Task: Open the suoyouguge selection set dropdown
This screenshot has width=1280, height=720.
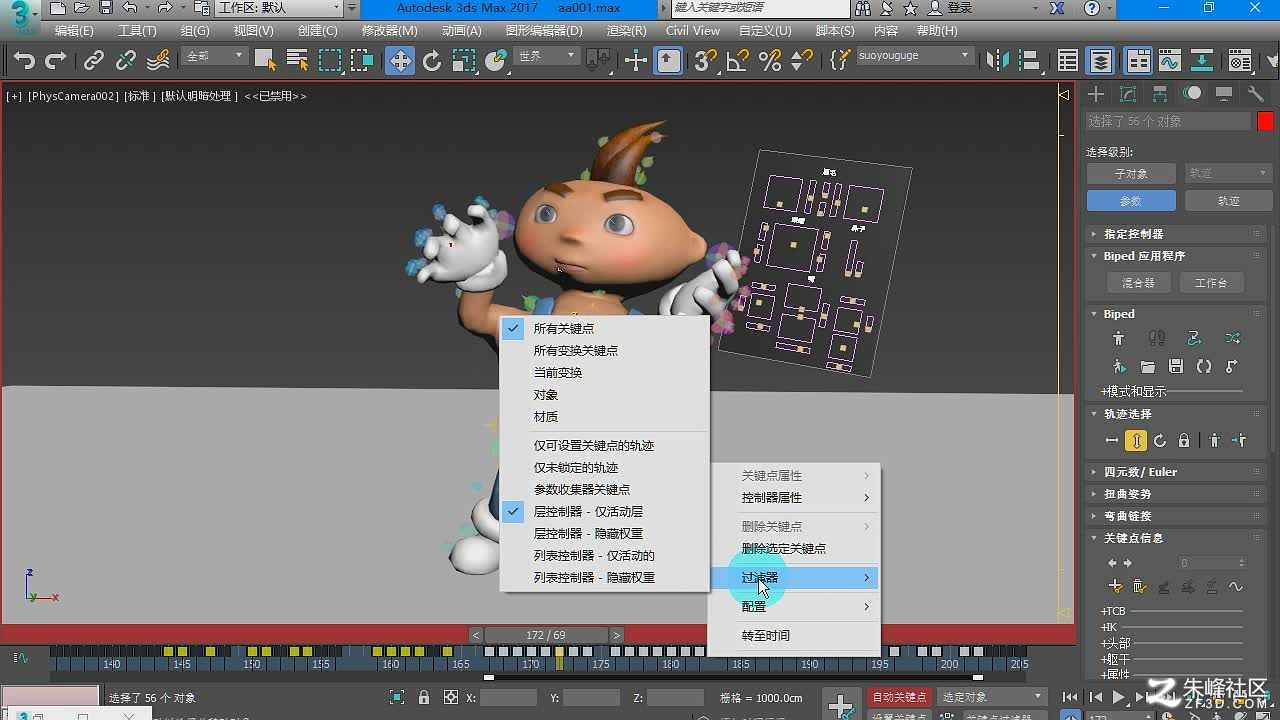Action: pos(915,57)
